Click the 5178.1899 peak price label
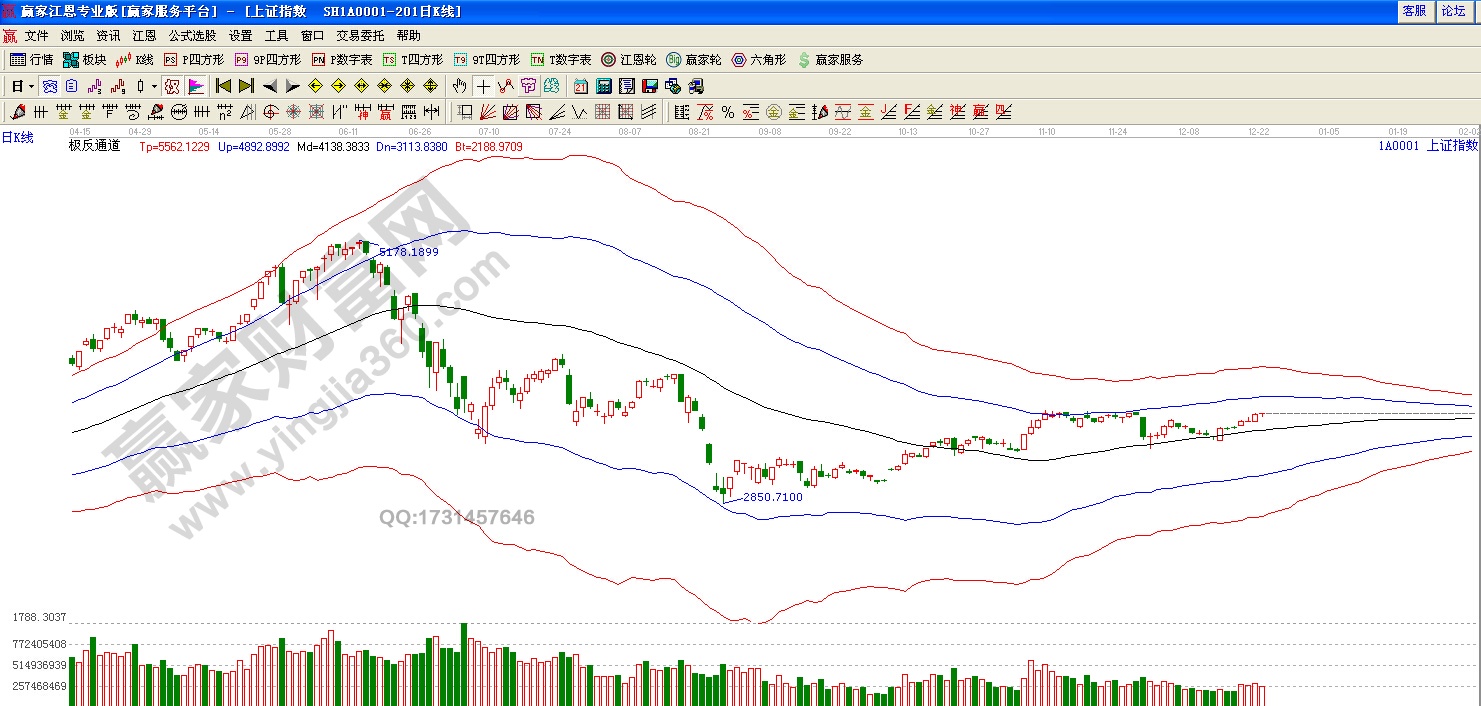 (408, 252)
